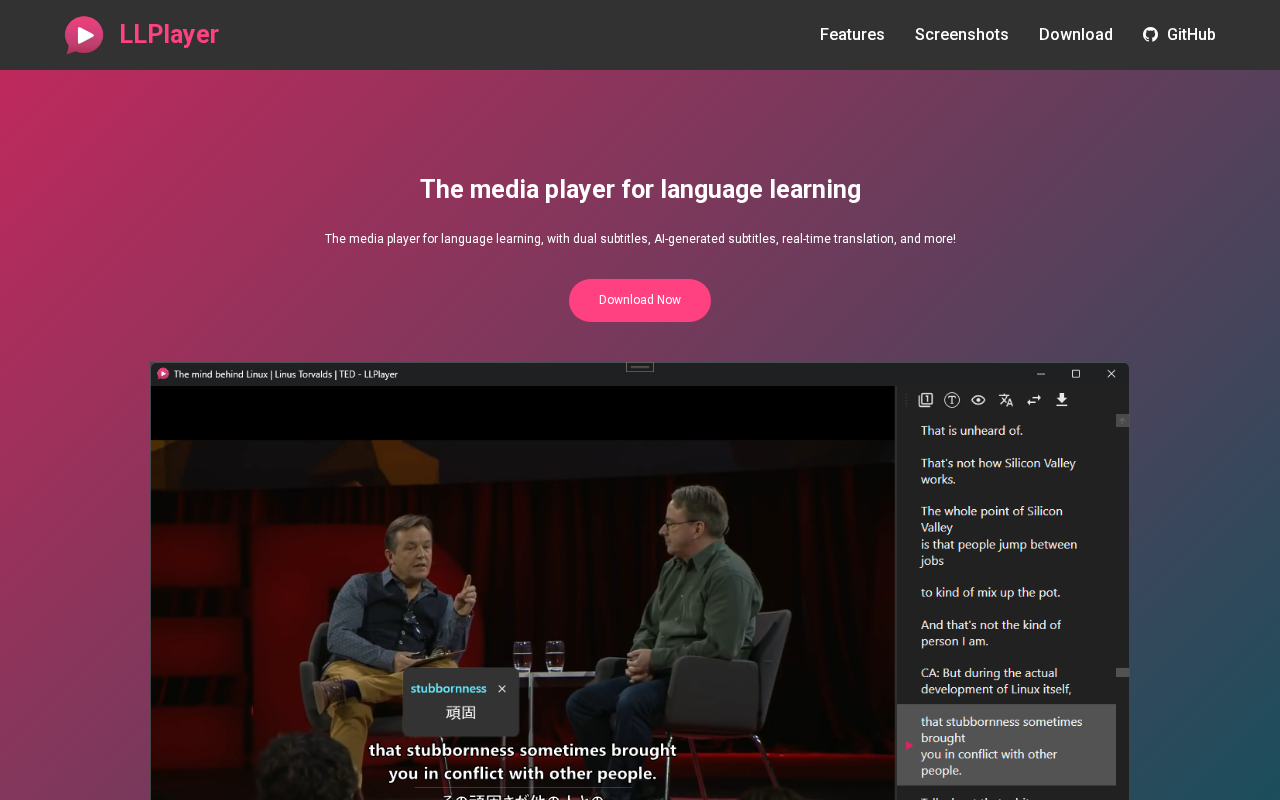This screenshot has height=800, width=1280.
Task: Click the scroll-to-top arrow in sidebar
Action: pos(1122,420)
